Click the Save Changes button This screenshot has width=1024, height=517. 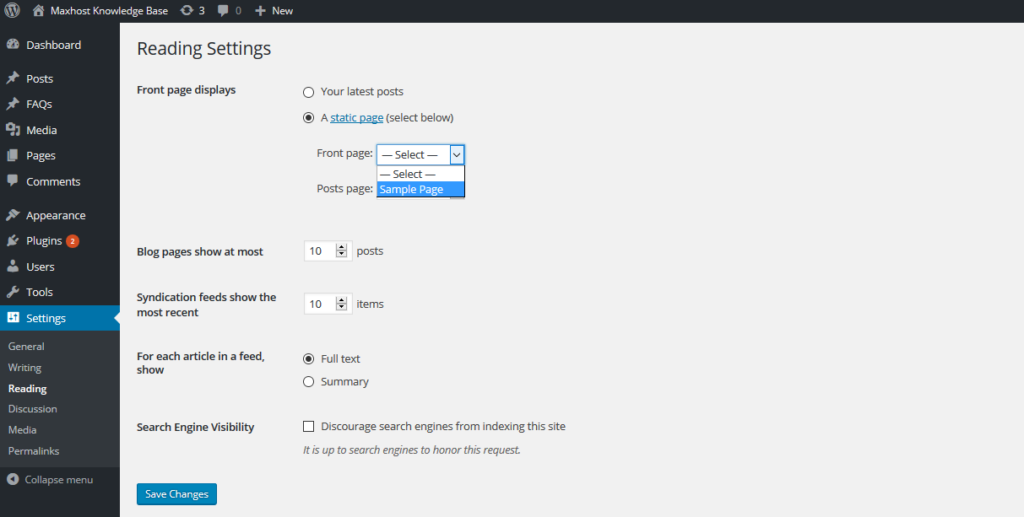177,494
